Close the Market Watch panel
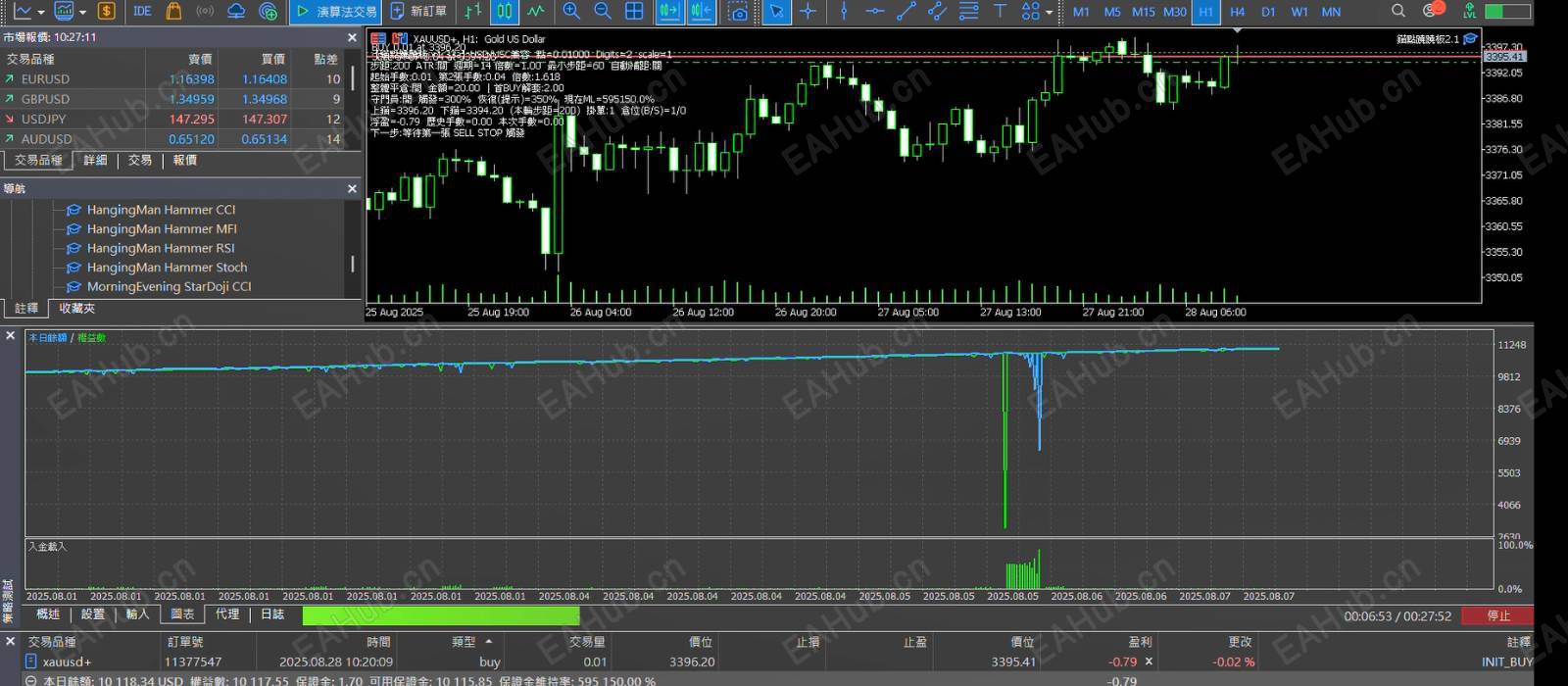This screenshot has width=1568, height=686. (x=352, y=37)
